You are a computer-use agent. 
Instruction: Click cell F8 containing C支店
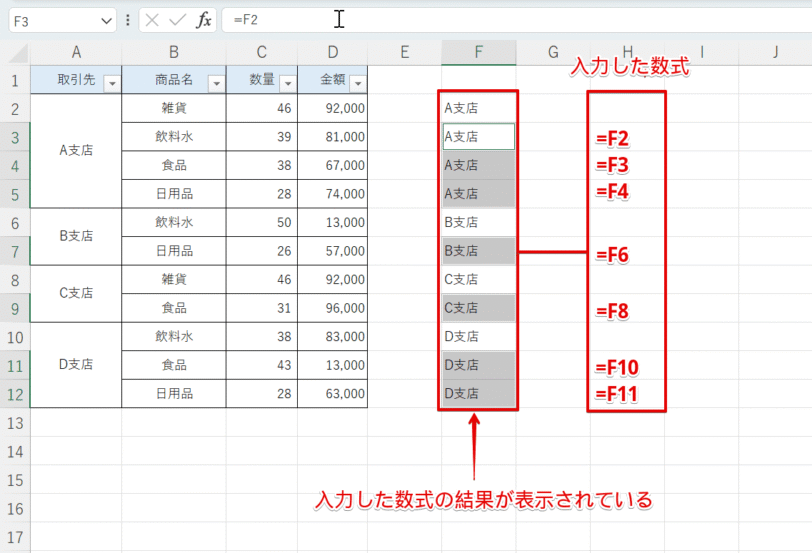click(x=479, y=280)
